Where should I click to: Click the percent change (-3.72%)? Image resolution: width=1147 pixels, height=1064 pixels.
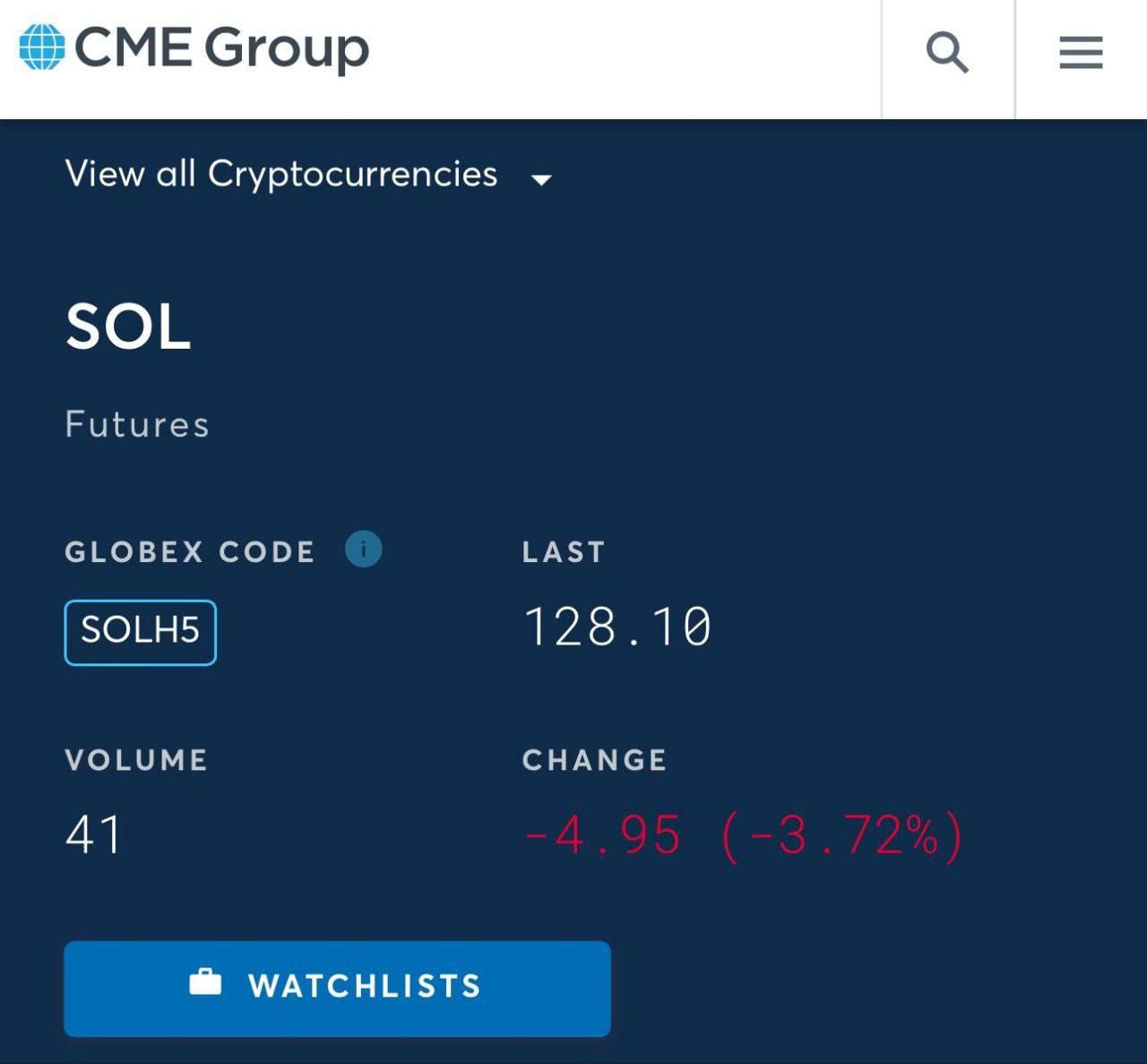pyautogui.click(x=842, y=835)
